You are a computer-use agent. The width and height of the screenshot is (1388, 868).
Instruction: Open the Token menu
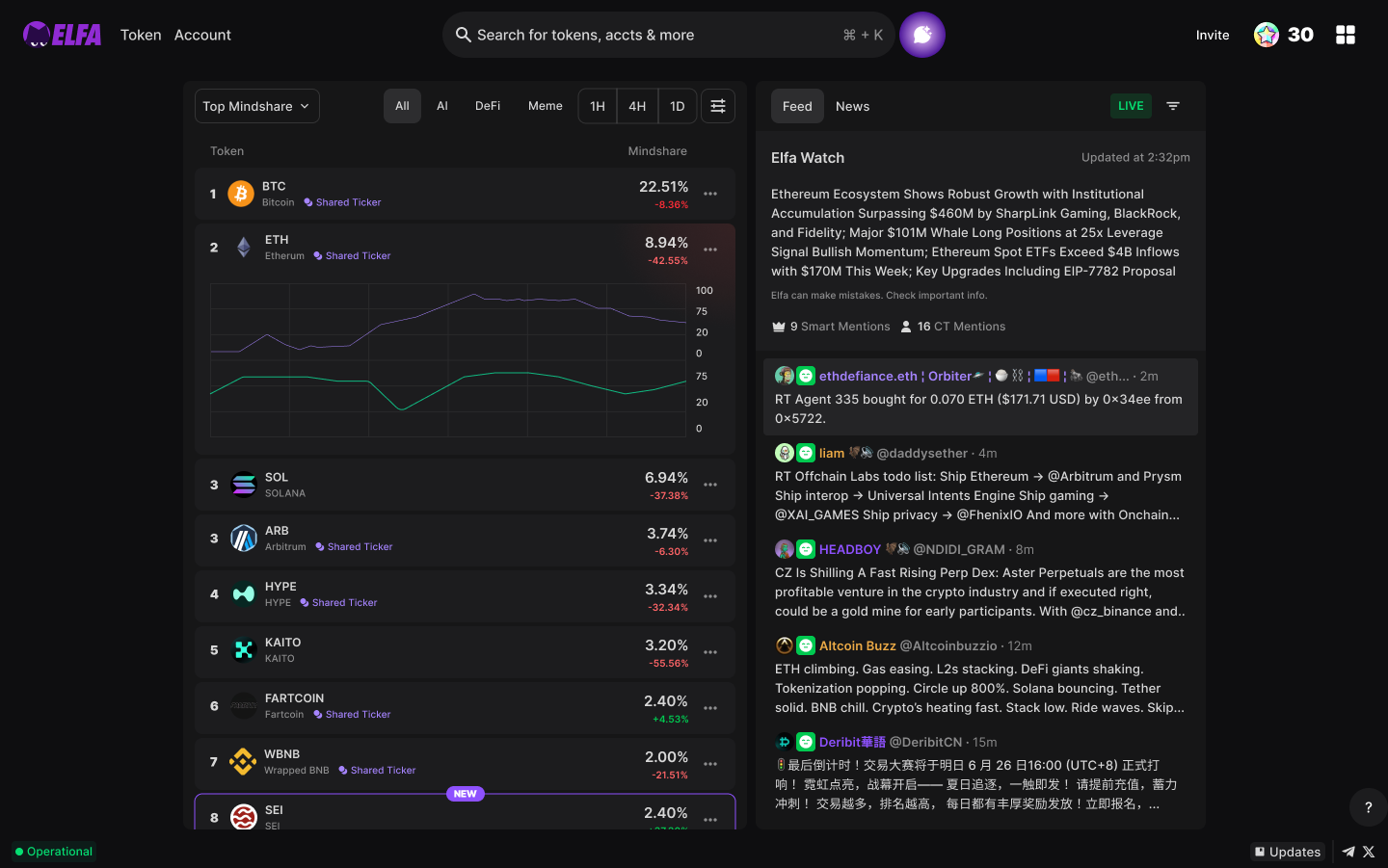141,35
